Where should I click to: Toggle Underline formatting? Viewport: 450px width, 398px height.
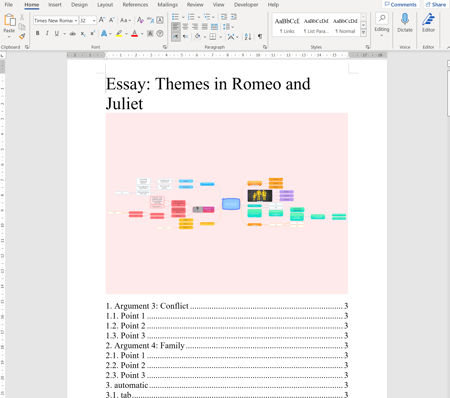pos(57,34)
